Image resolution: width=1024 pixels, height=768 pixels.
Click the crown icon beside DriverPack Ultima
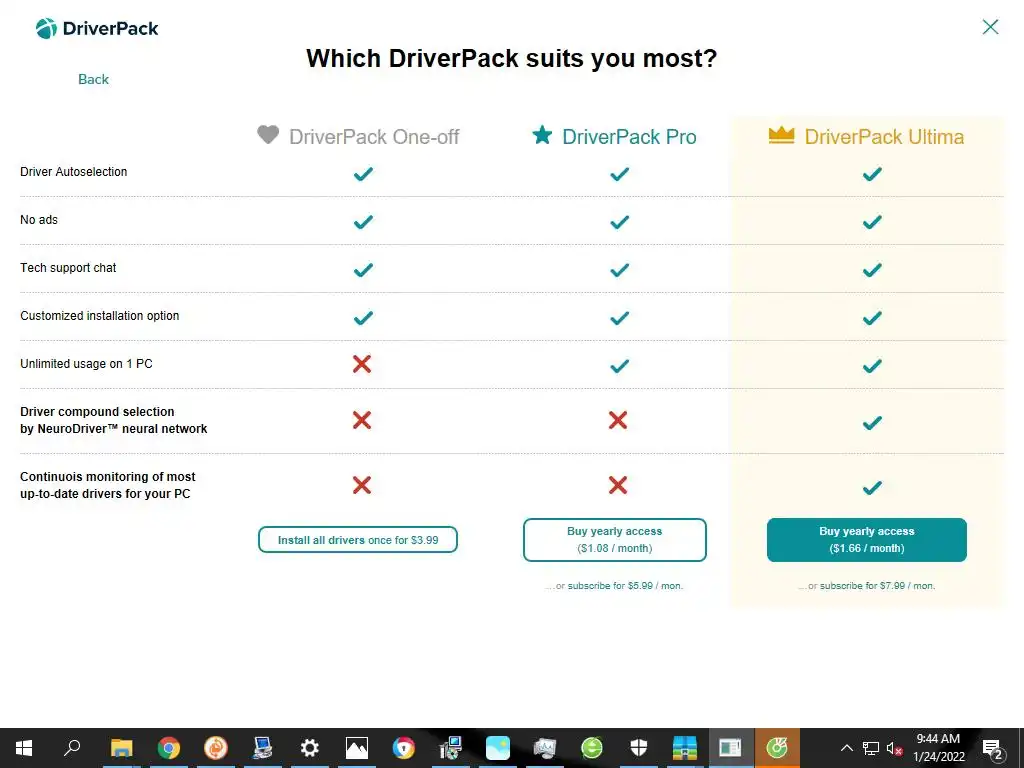[781, 135]
